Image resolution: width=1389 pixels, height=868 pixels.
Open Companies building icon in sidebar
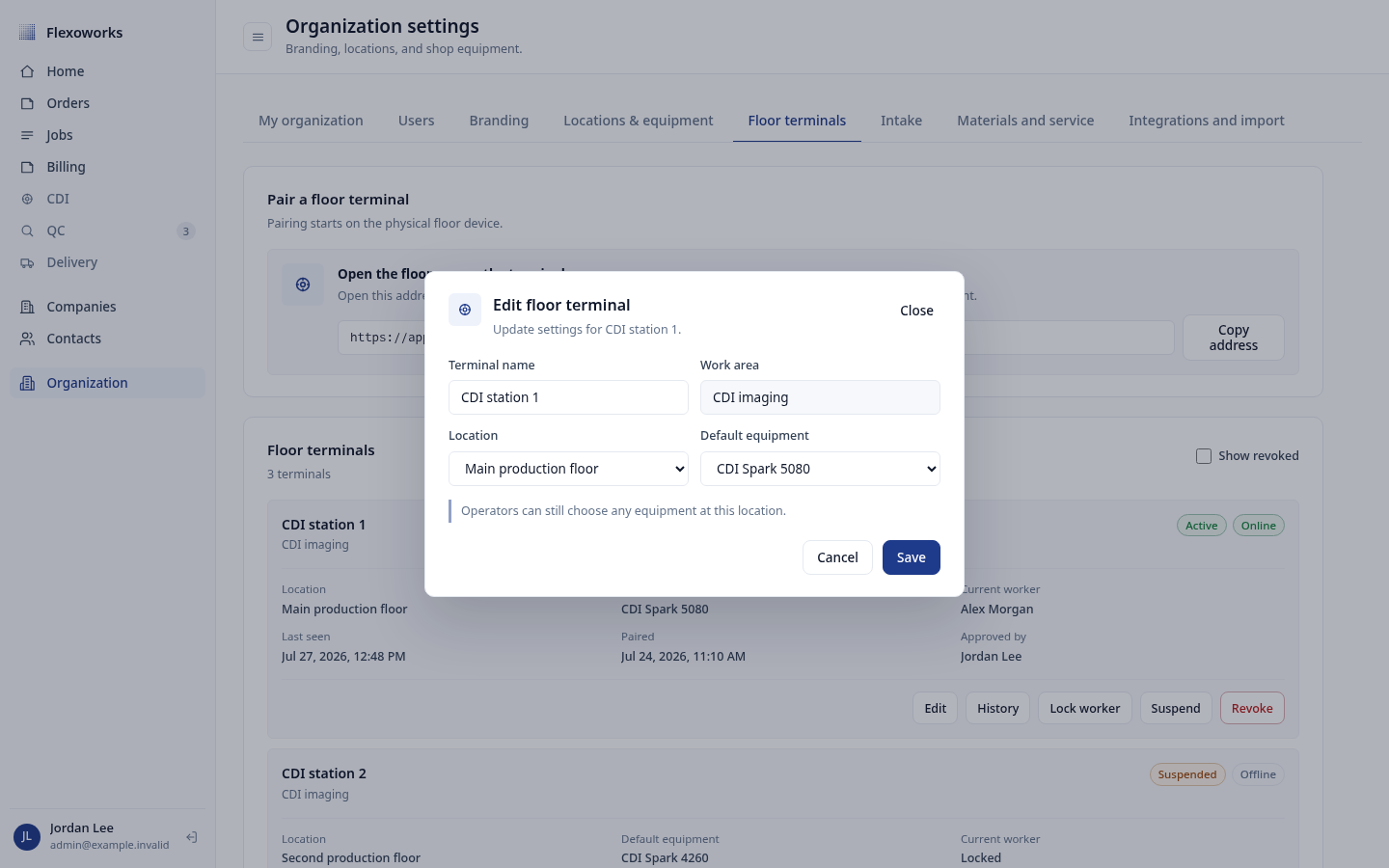pos(27,307)
